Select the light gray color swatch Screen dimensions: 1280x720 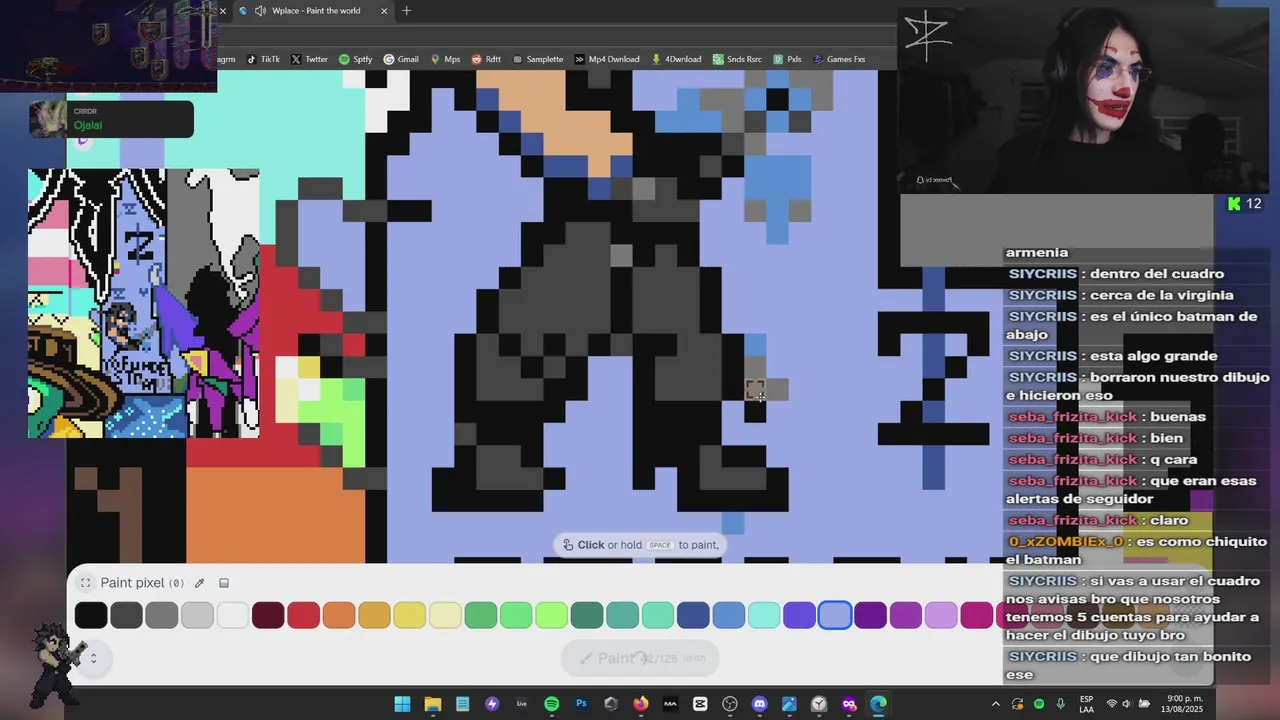pyautogui.click(x=197, y=615)
